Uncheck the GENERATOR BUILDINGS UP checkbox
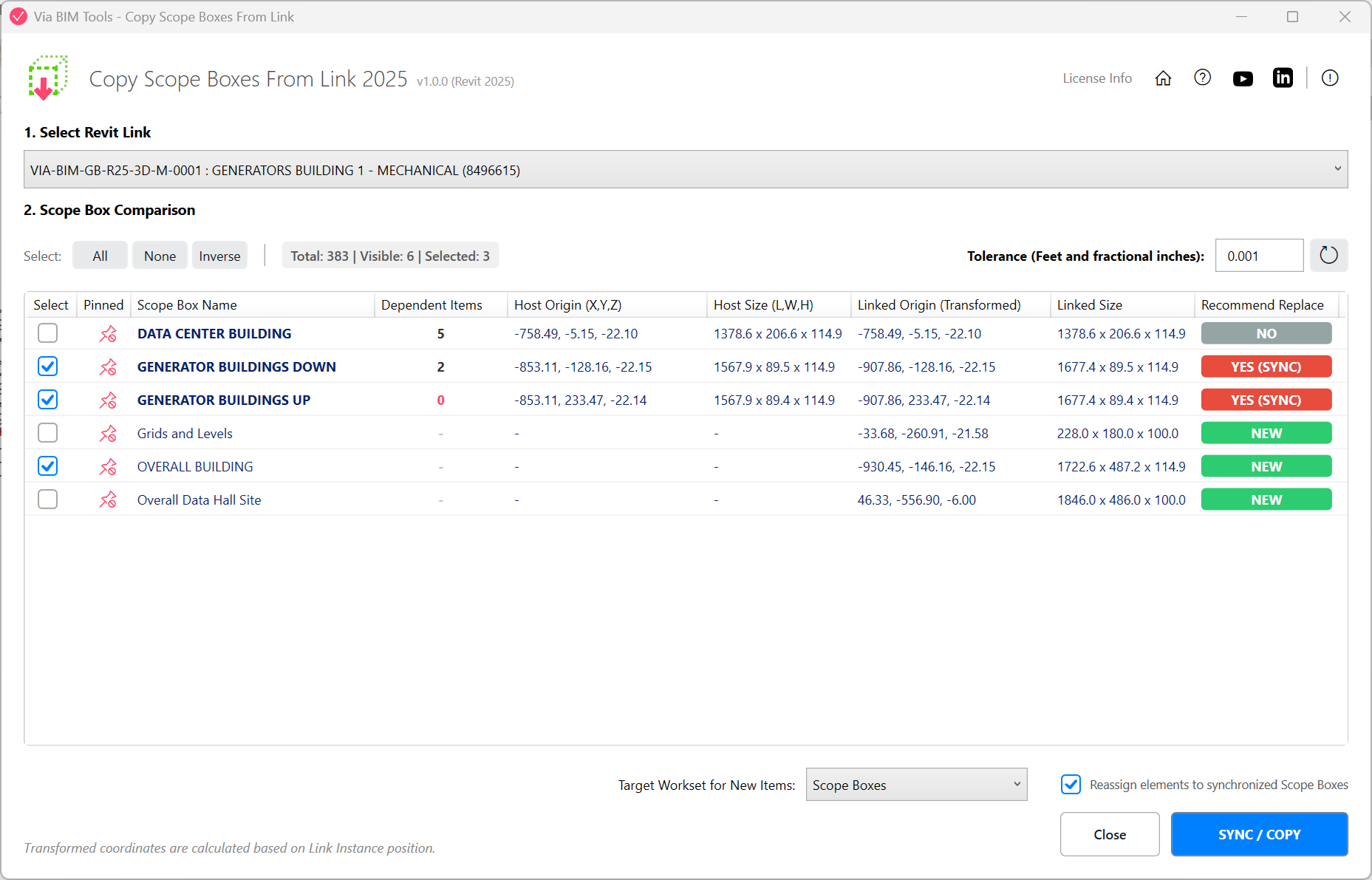Image resolution: width=1372 pixels, height=880 pixels. coord(48,400)
